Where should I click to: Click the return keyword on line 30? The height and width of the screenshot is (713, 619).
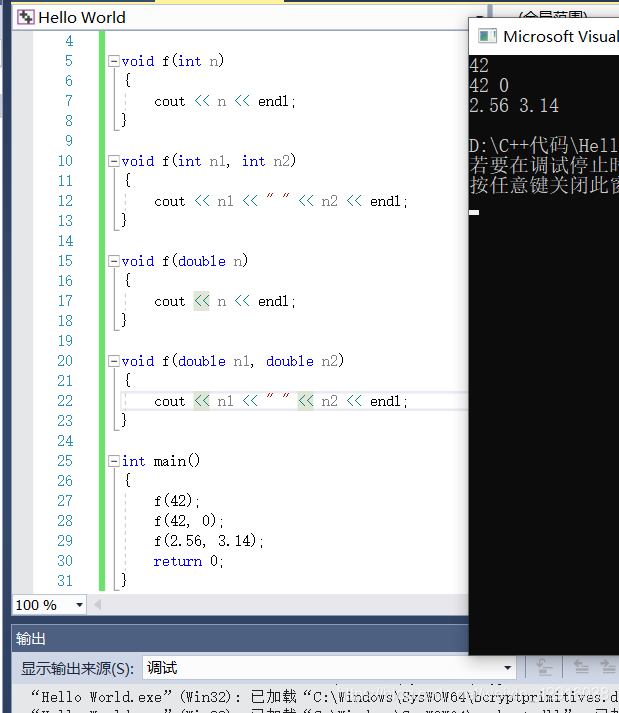point(177,561)
